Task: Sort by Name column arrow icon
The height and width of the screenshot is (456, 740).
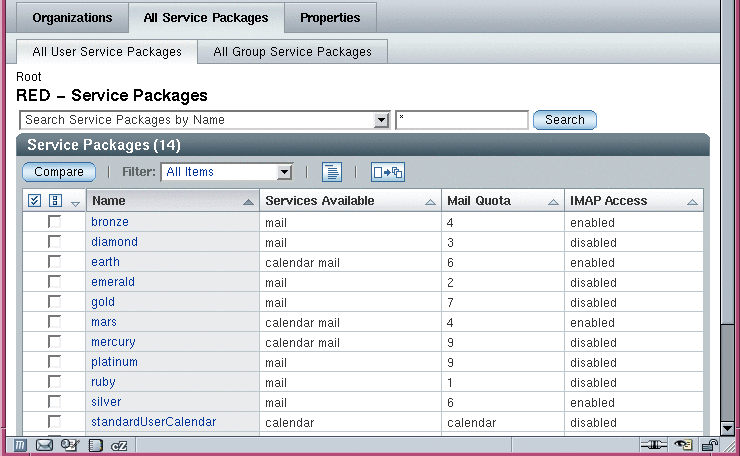Action: (x=248, y=202)
